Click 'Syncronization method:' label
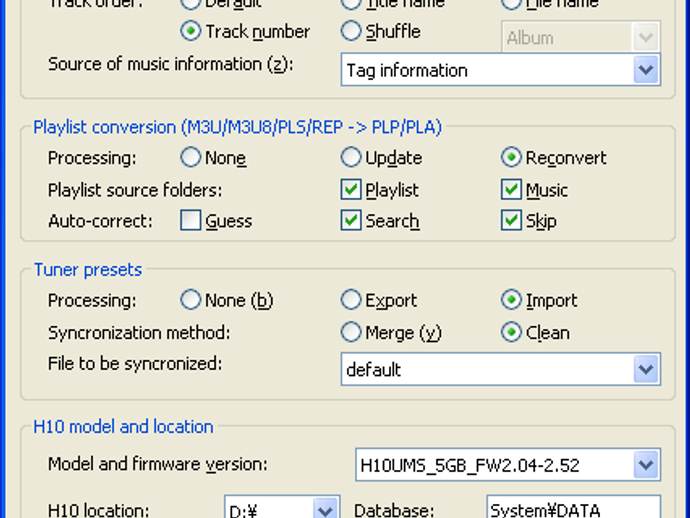 [x=139, y=333]
